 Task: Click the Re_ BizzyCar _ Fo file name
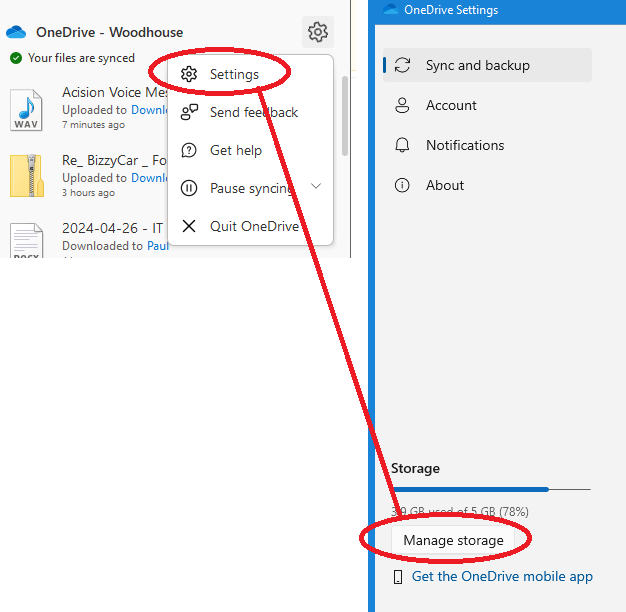click(x=114, y=160)
